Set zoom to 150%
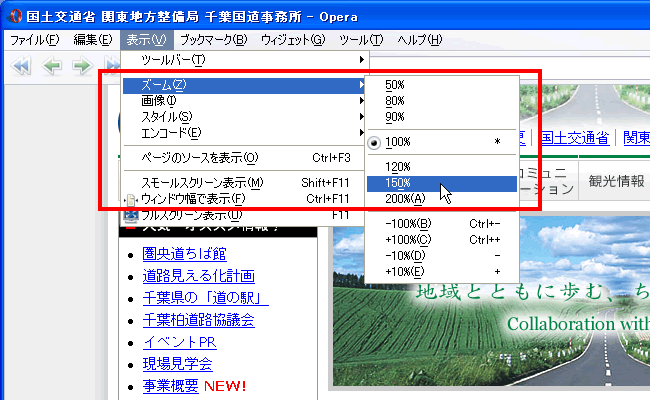The width and height of the screenshot is (650, 400). tap(442, 183)
